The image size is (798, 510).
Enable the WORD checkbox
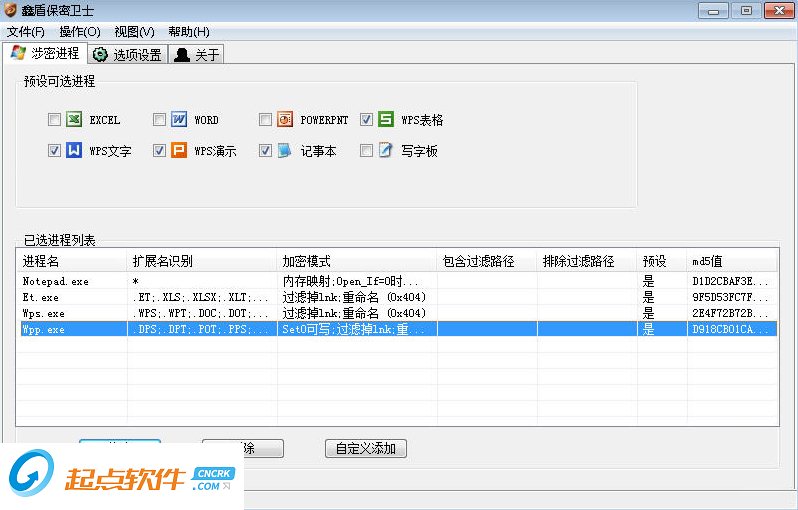pyautogui.click(x=159, y=120)
